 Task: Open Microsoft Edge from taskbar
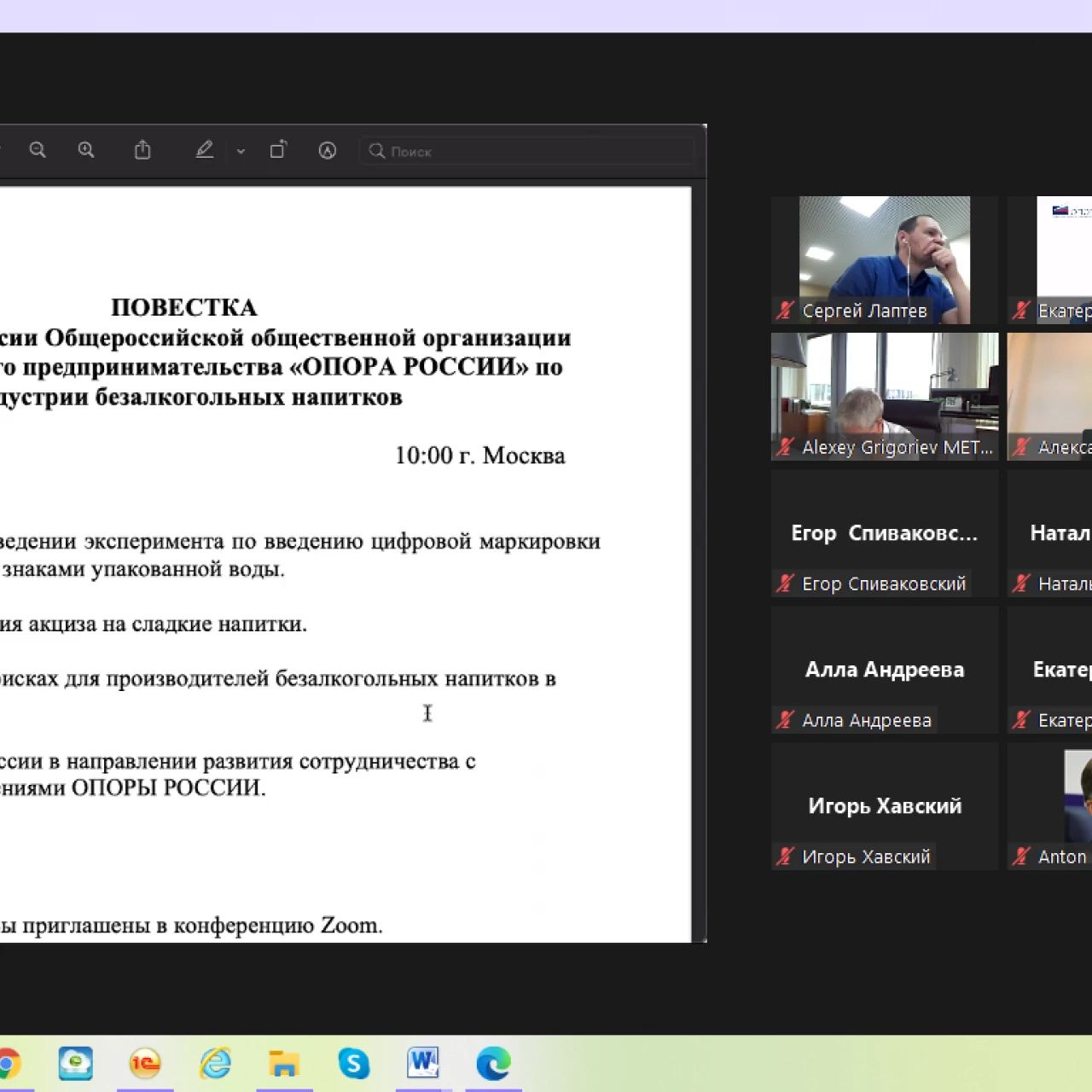493,1064
